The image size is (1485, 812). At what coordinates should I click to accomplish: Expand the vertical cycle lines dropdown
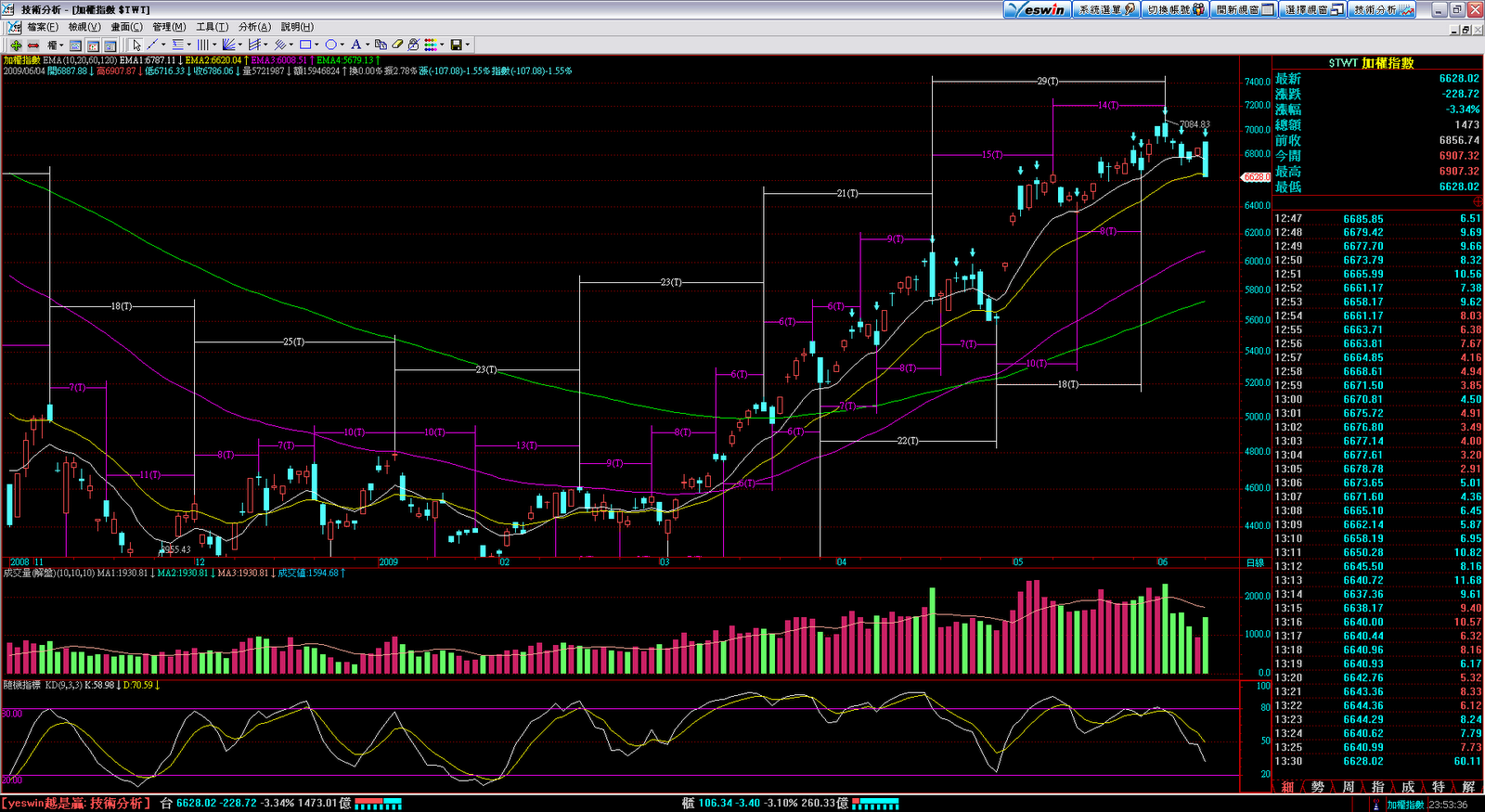pyautogui.click(x=214, y=45)
